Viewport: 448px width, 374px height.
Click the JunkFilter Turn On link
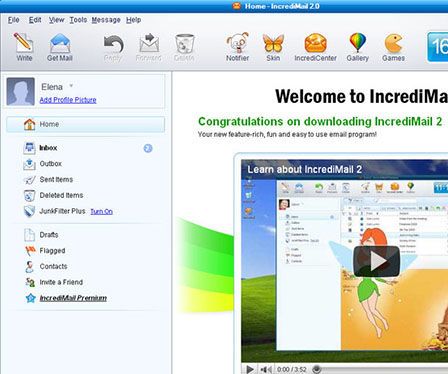[101, 211]
